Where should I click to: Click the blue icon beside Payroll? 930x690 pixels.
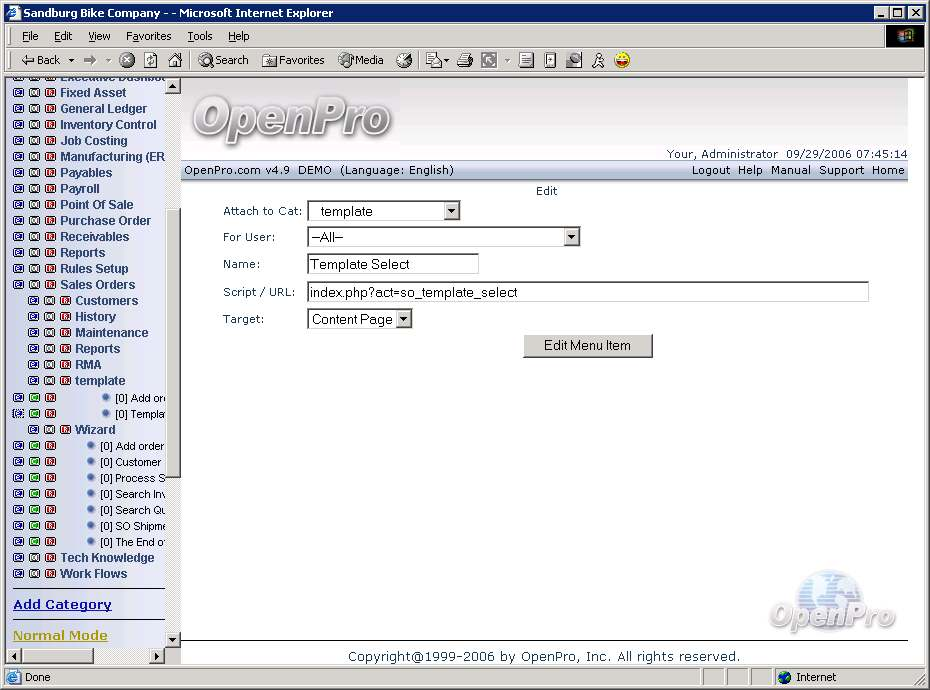tap(18, 189)
